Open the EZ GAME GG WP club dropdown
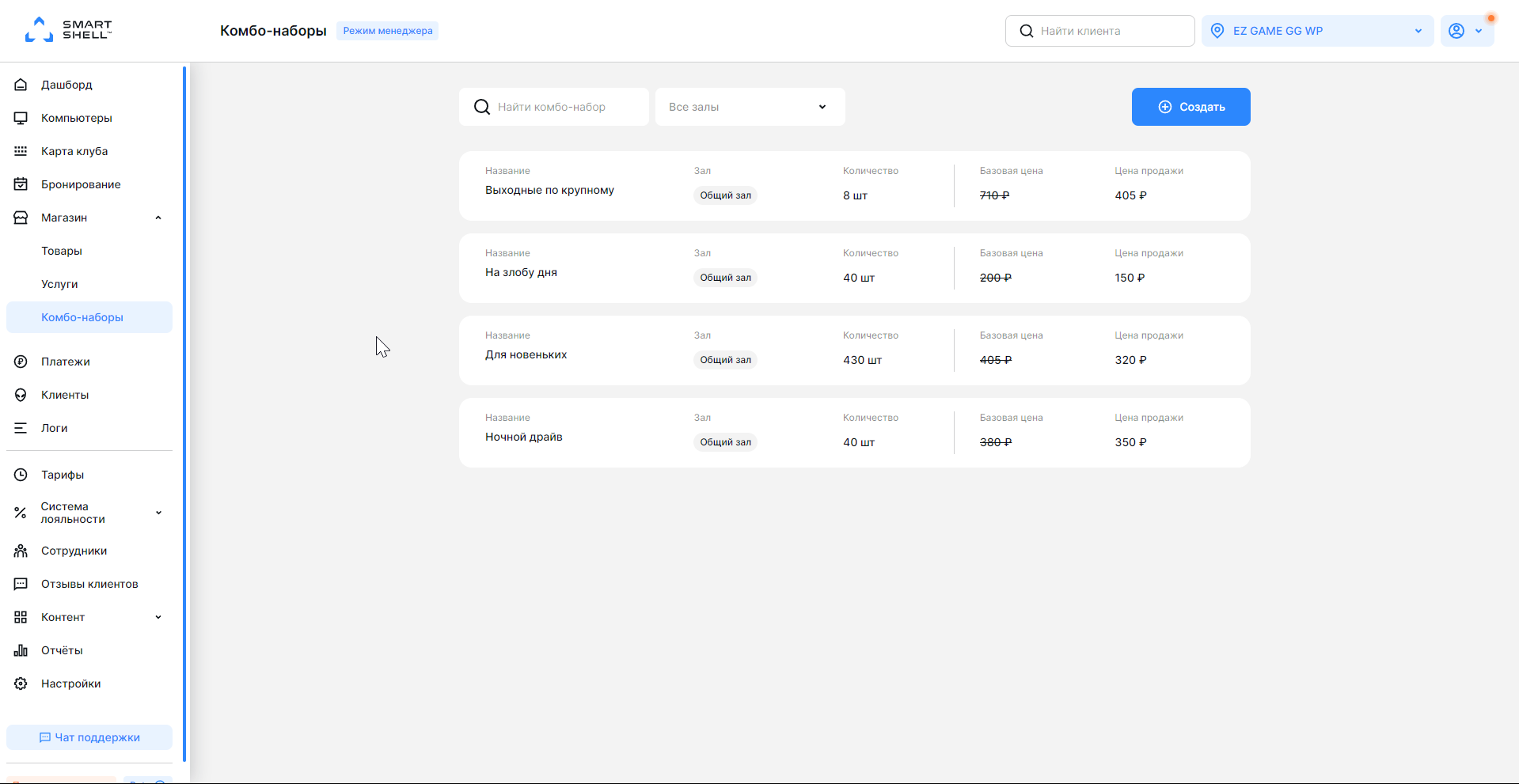 pos(1317,31)
